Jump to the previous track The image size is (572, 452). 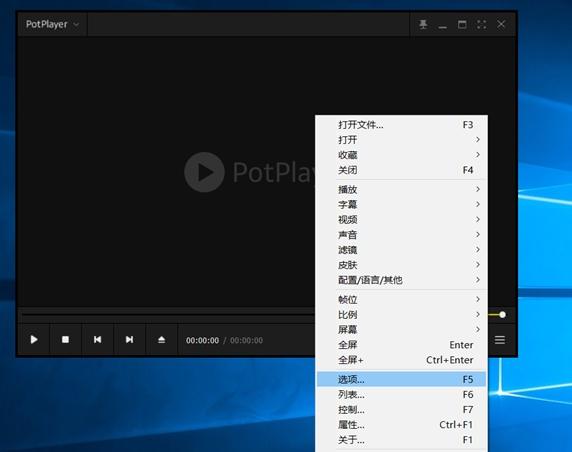(97, 340)
